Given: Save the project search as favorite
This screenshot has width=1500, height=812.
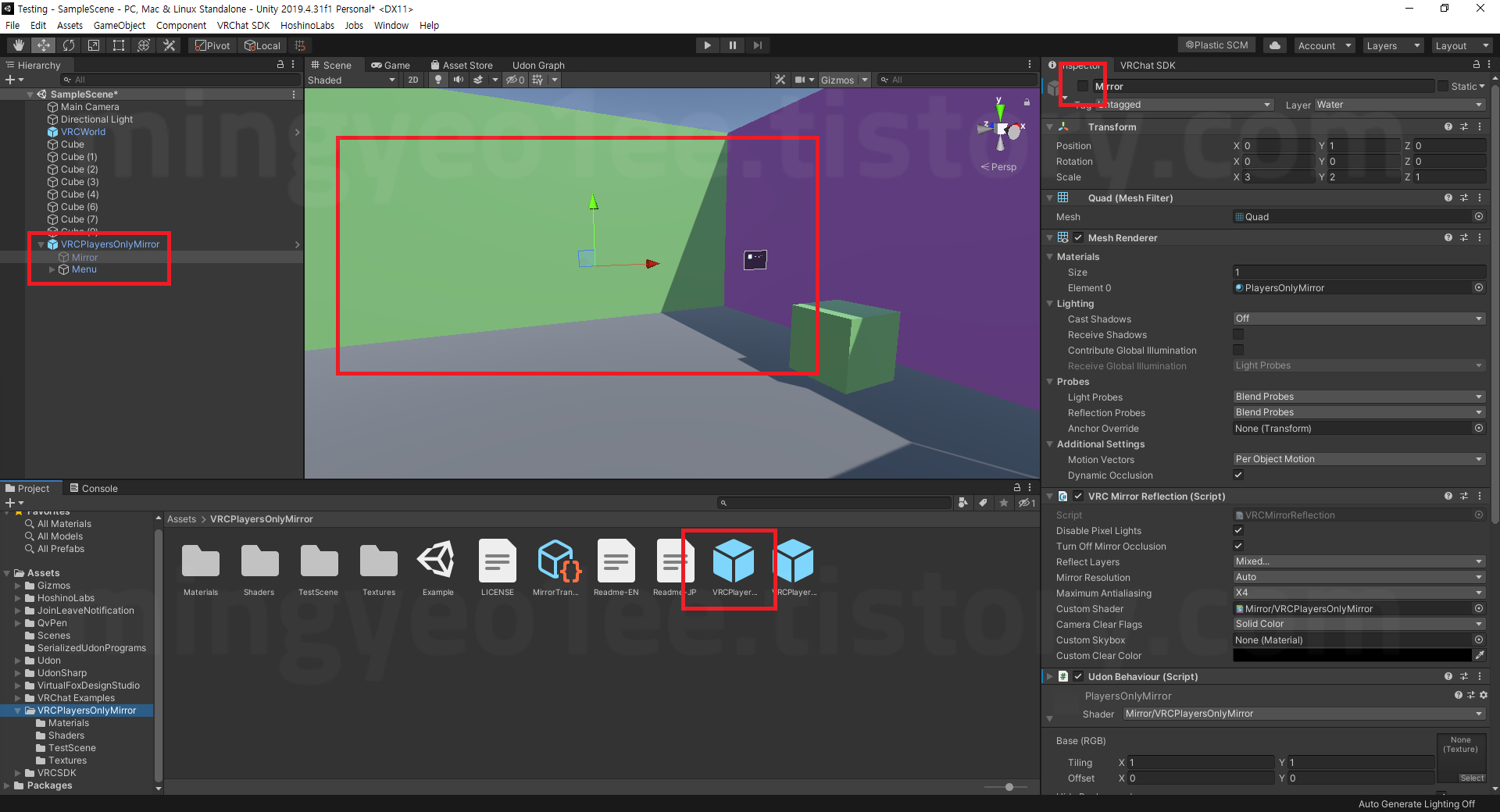Looking at the screenshot, I should pyautogui.click(x=1004, y=503).
